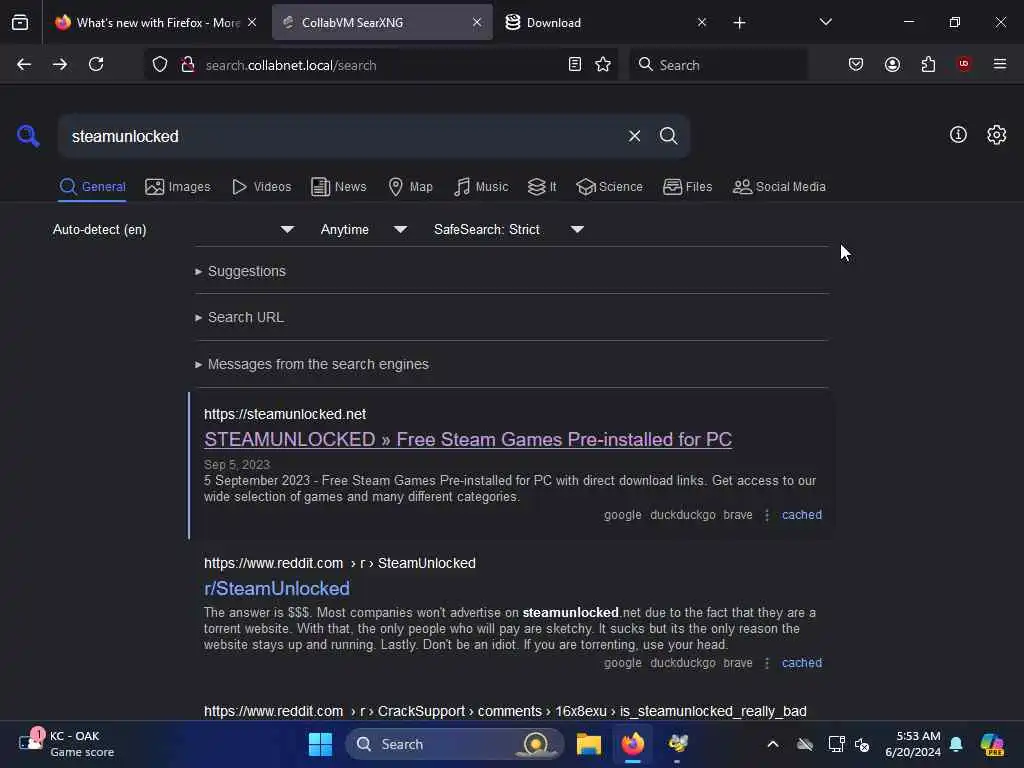Select the General search category
Image resolution: width=1024 pixels, height=768 pixels.
click(92, 187)
